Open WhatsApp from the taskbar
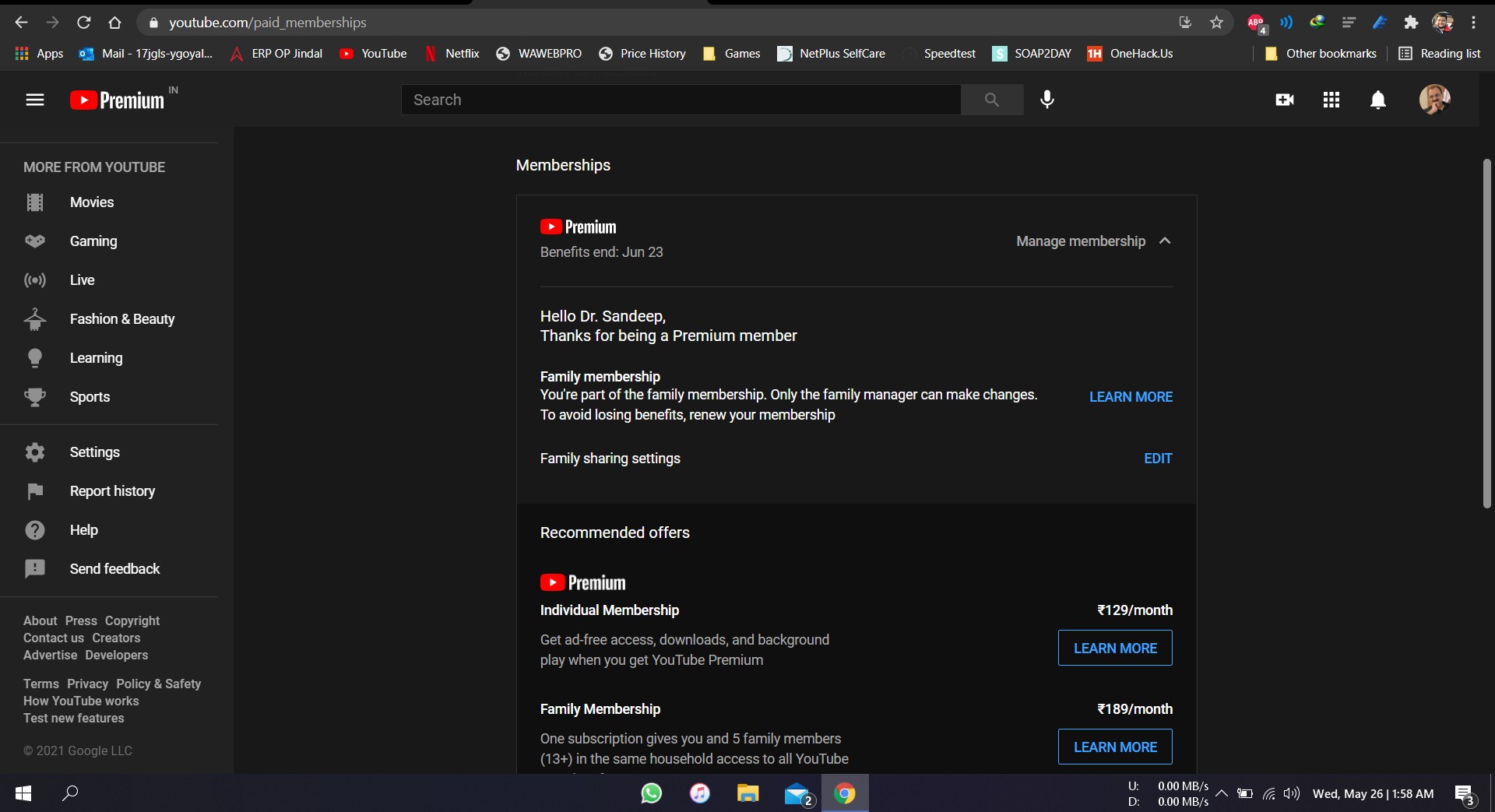Screen dimensions: 1495x812 pos(651,793)
